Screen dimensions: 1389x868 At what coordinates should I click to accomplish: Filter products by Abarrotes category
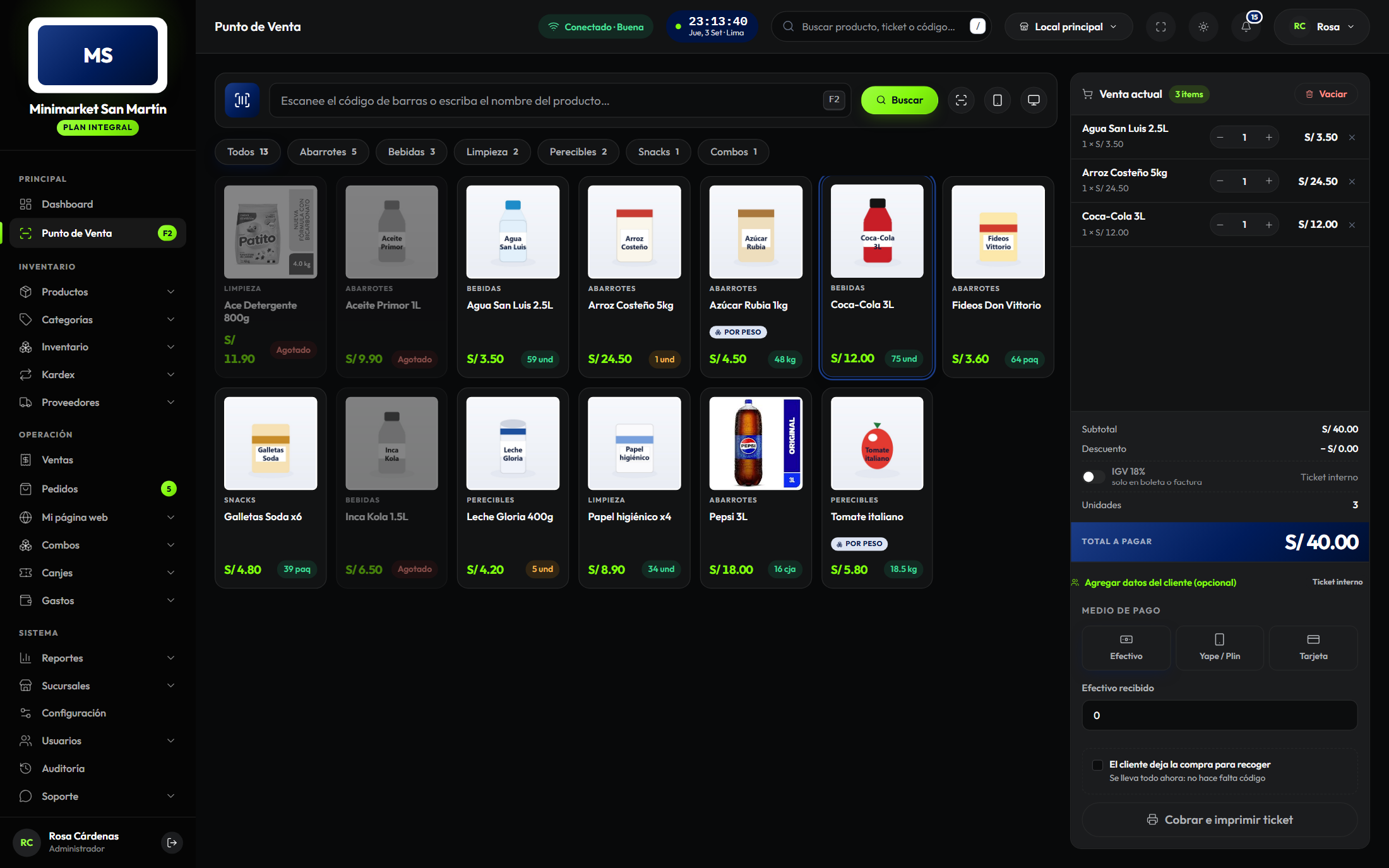328,152
